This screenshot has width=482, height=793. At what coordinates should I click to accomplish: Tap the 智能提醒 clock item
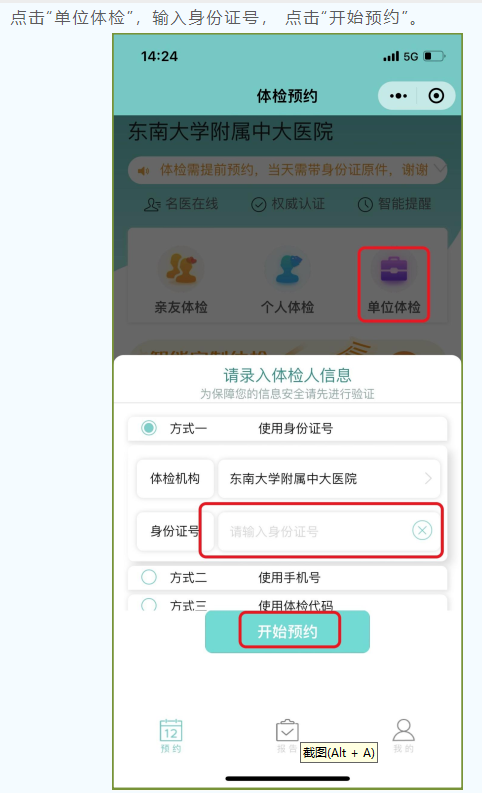tap(395, 204)
